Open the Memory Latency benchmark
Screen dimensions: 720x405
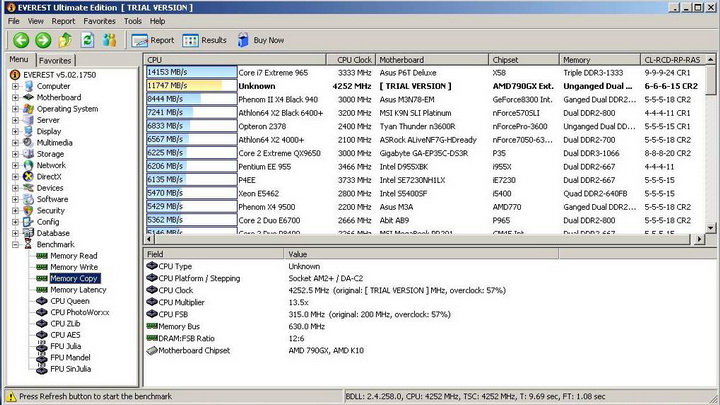tap(78, 290)
